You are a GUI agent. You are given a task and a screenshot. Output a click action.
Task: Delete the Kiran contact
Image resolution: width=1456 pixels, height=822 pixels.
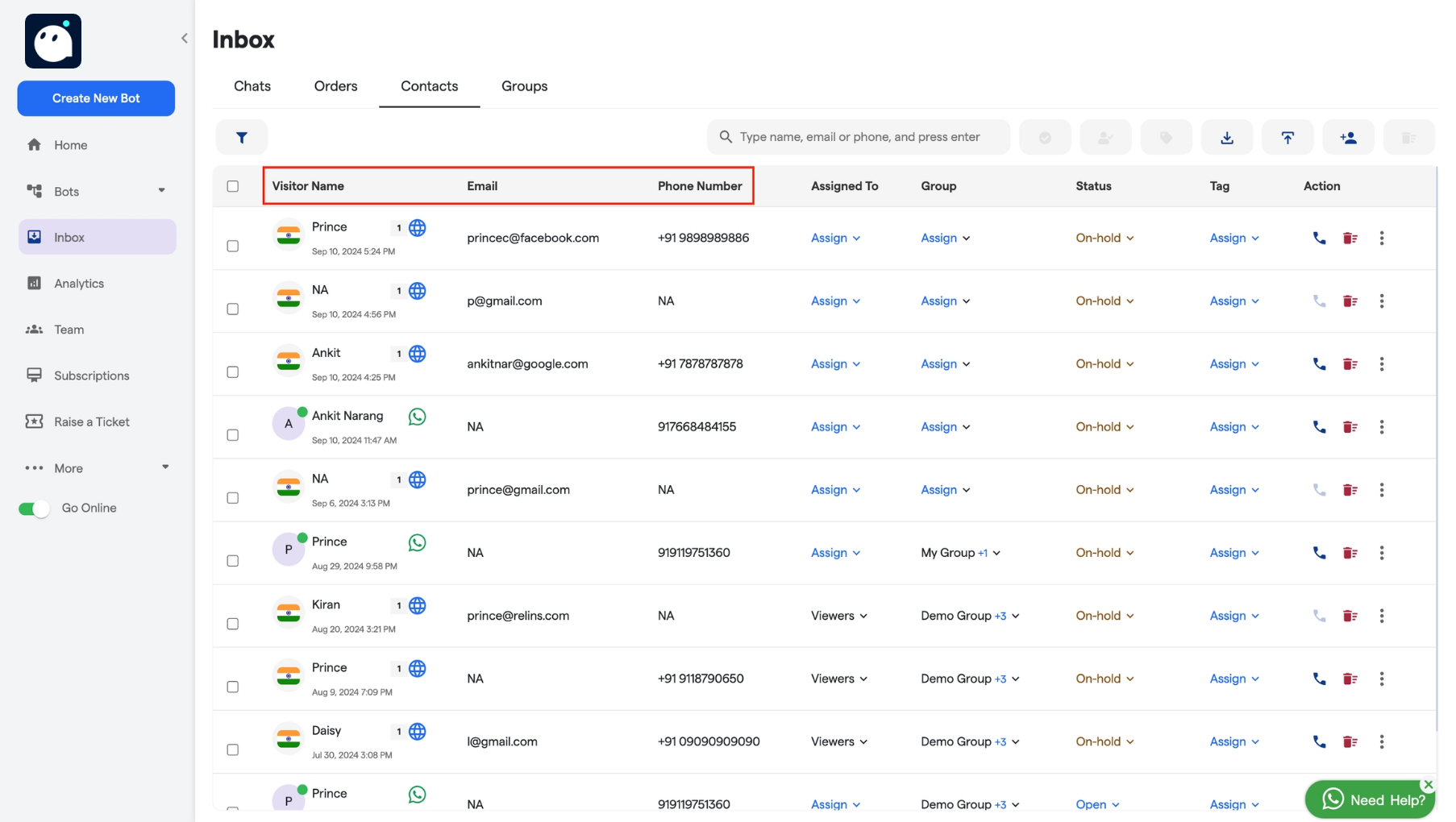click(1350, 616)
